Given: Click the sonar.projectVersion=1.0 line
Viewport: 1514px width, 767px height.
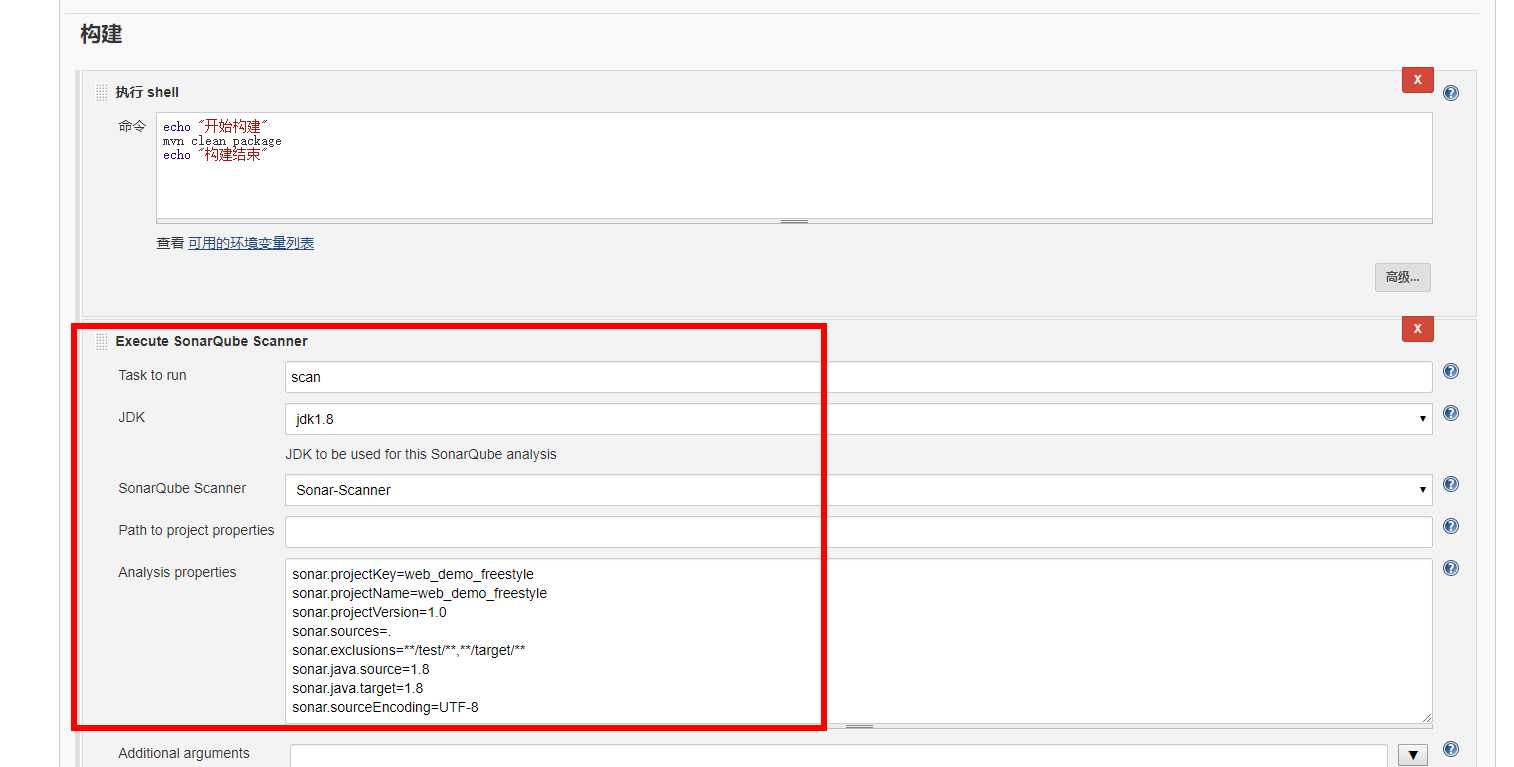Looking at the screenshot, I should coord(369,612).
